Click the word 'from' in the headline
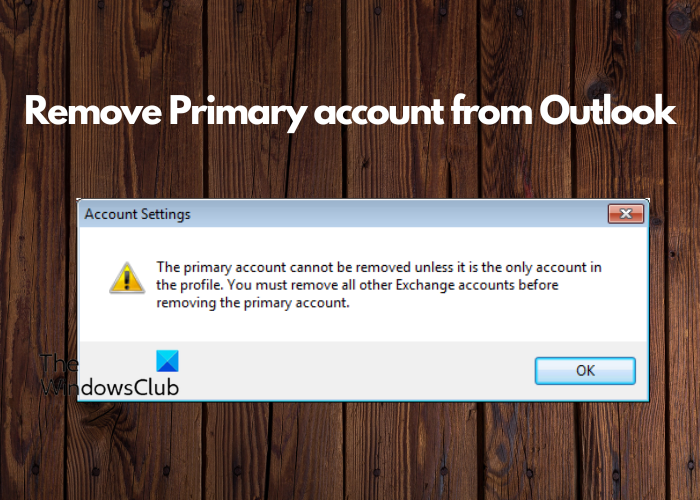This screenshot has height=500, width=700. 492,110
